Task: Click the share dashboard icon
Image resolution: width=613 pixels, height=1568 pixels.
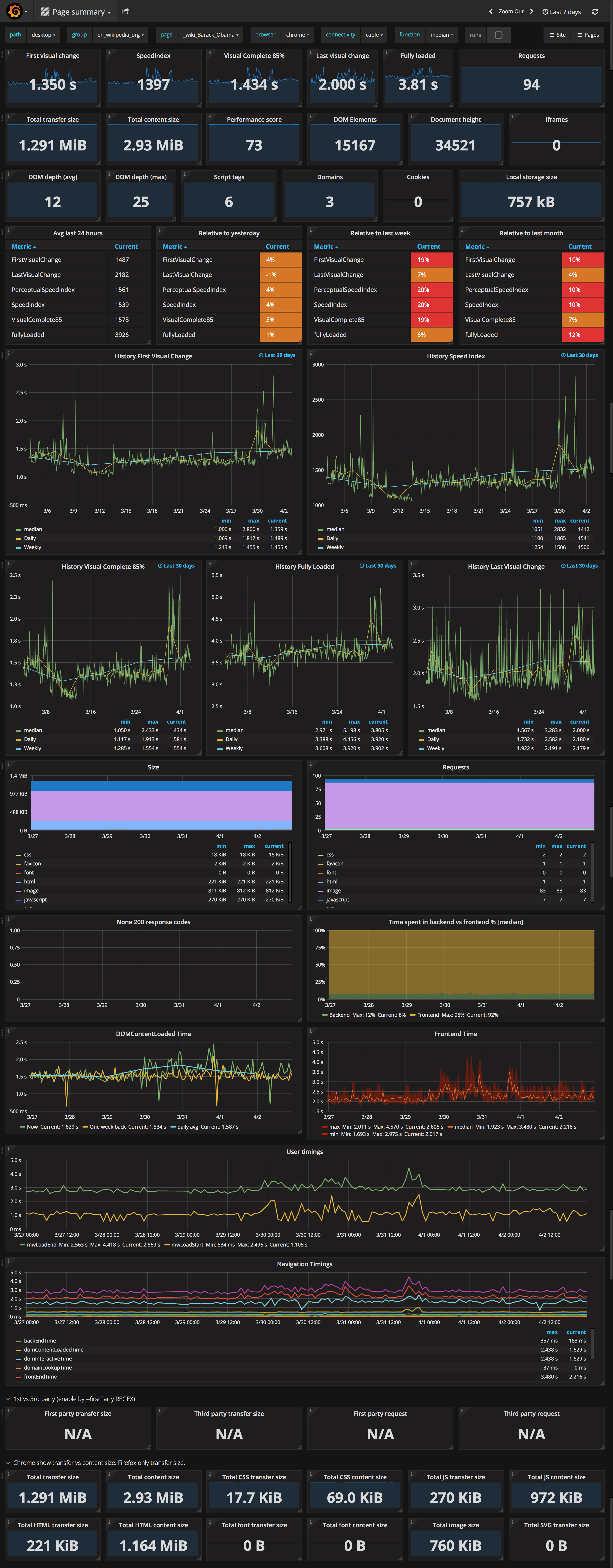Action: pos(125,12)
